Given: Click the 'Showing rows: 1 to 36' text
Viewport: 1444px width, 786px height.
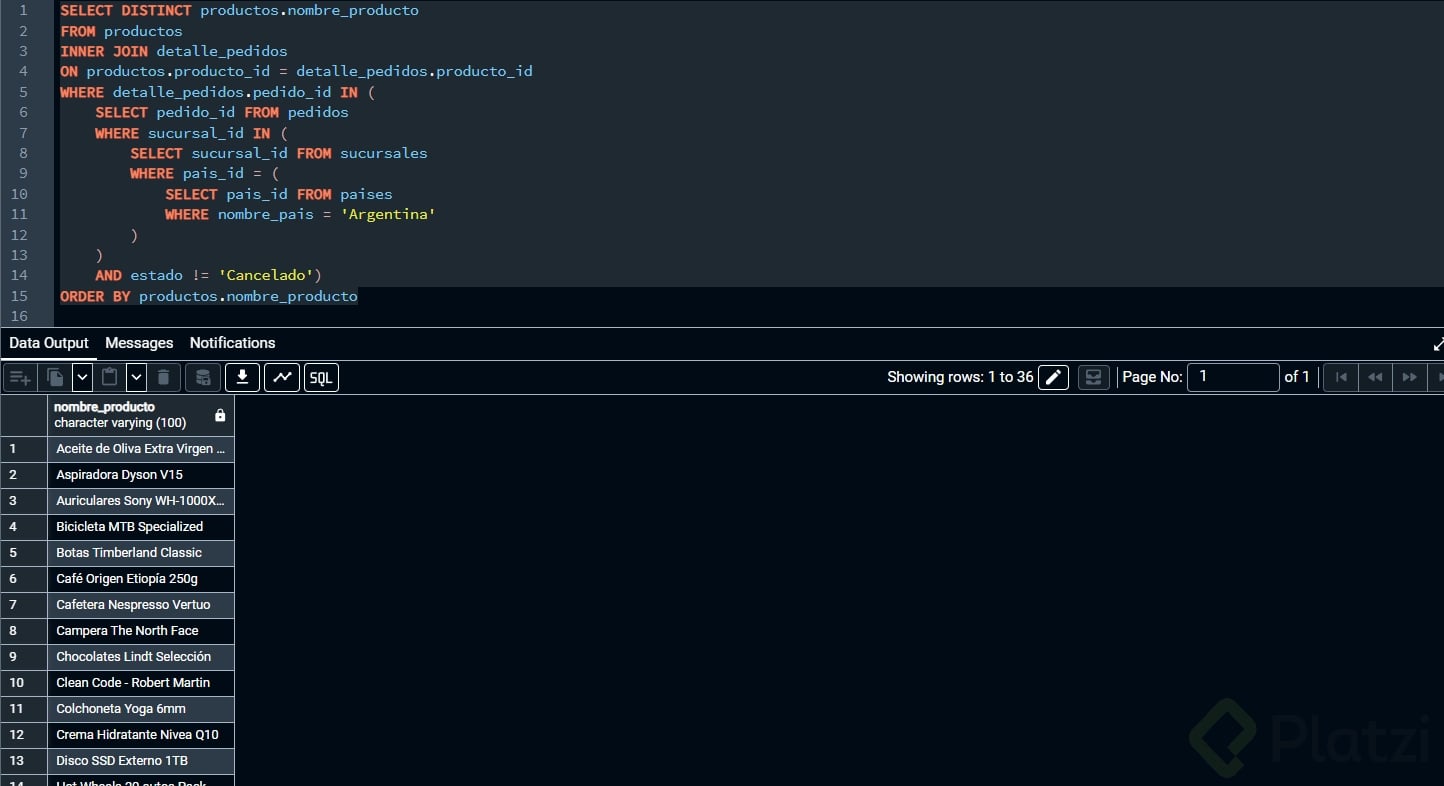Looking at the screenshot, I should (960, 377).
